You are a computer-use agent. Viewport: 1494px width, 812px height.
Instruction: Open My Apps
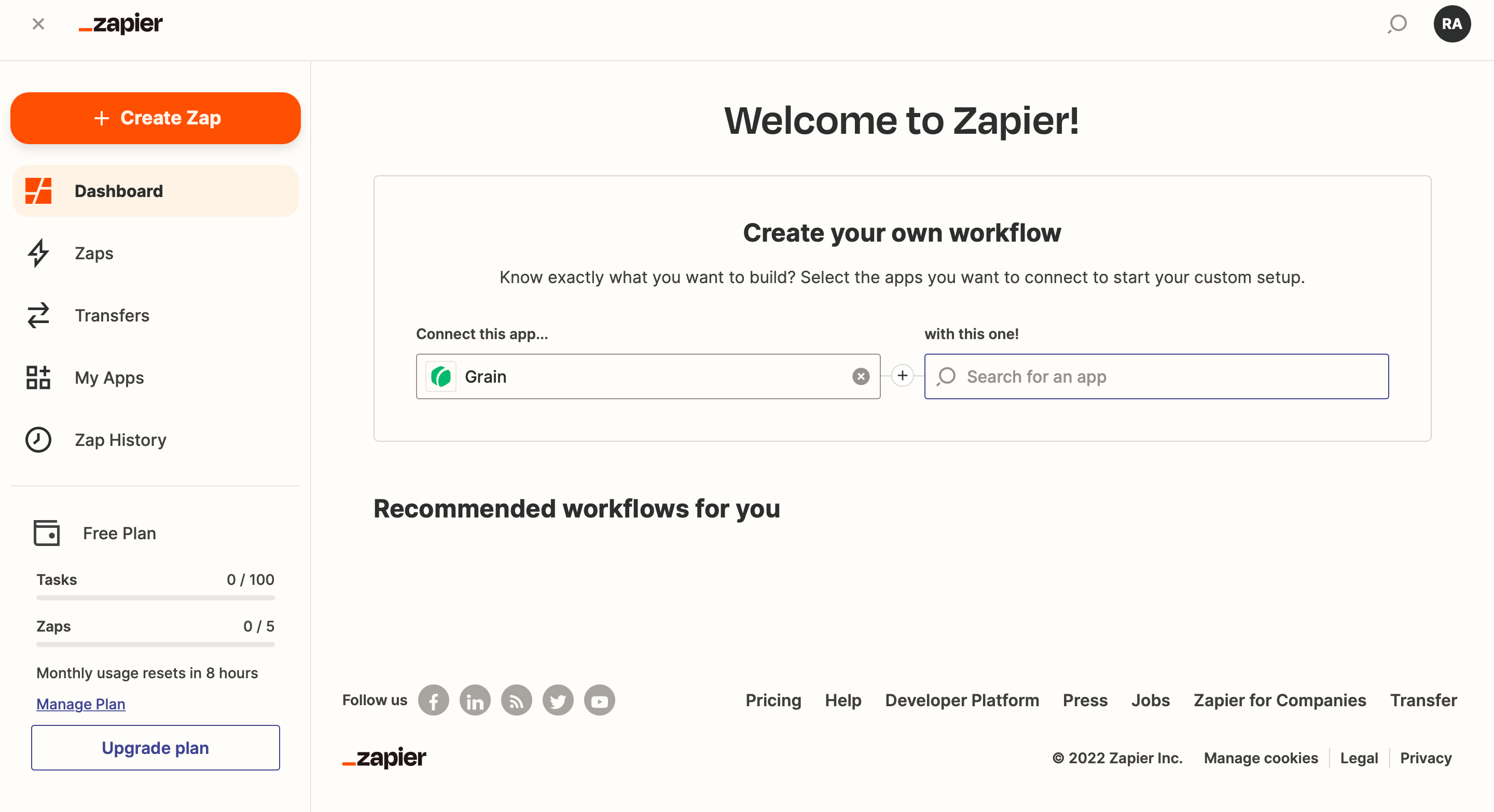pos(109,378)
